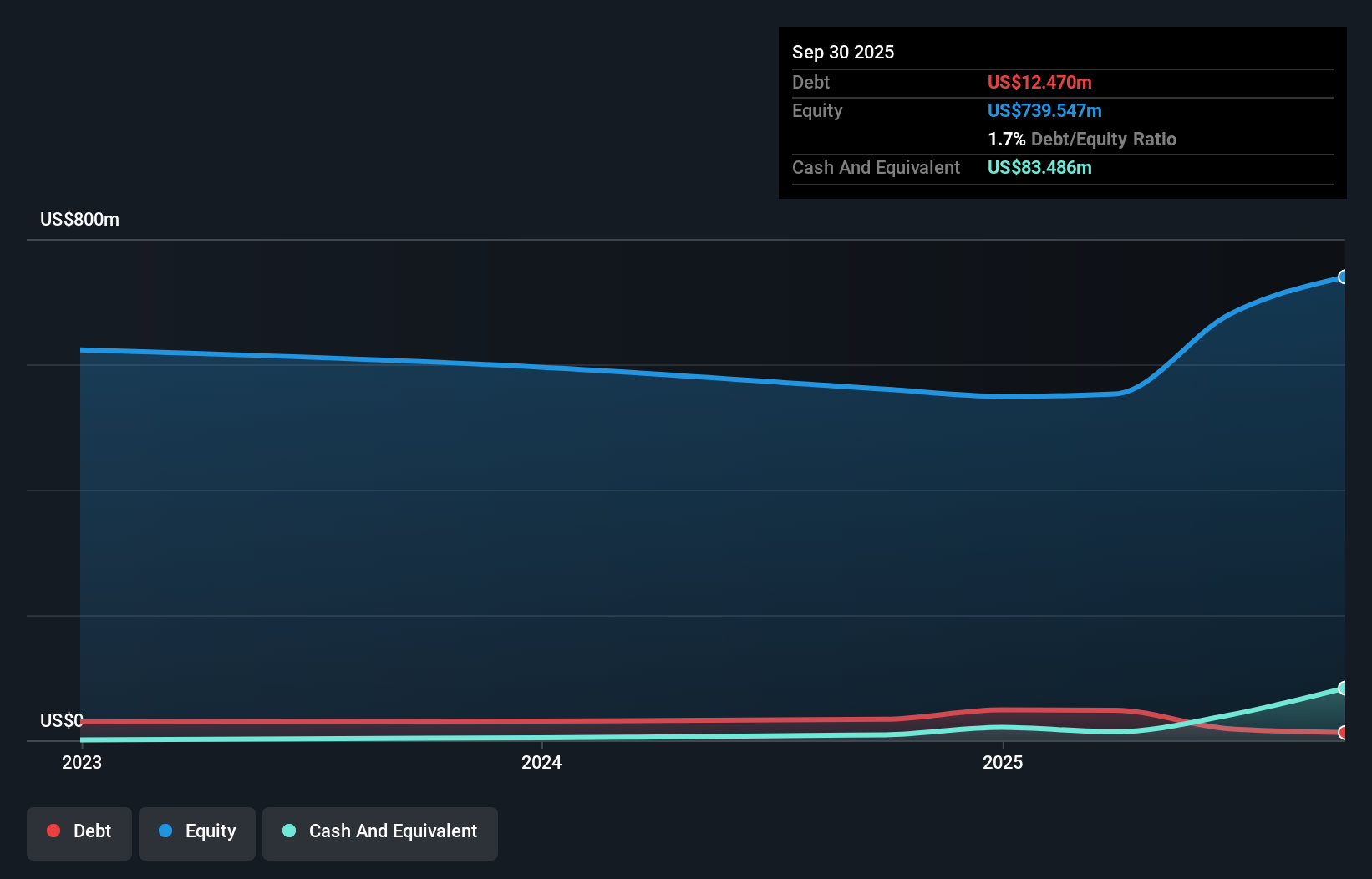
Task: Click the teal Cash And Equivalent legend dot
Action: tap(289, 831)
